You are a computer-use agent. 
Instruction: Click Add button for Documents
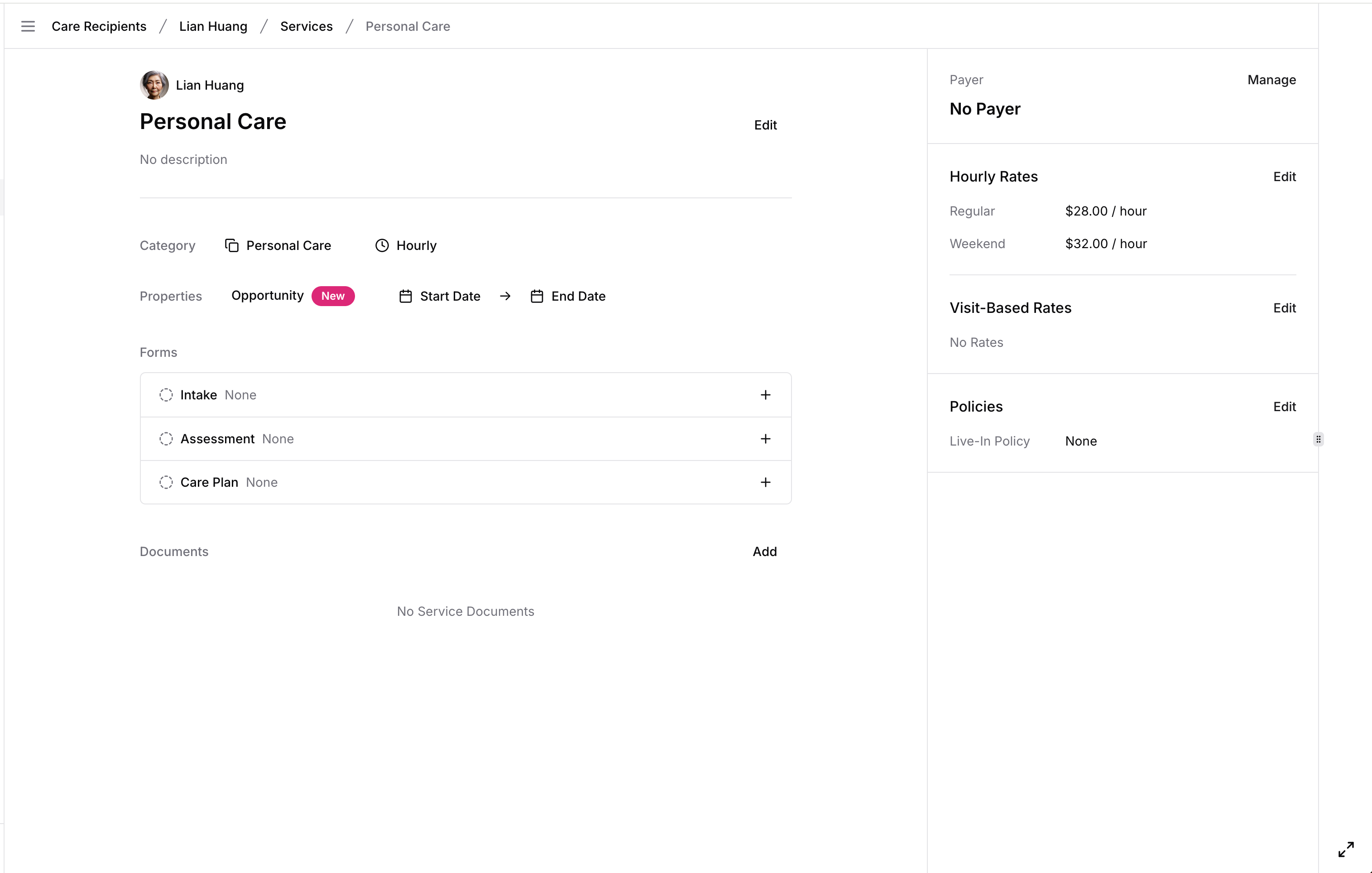(x=764, y=551)
